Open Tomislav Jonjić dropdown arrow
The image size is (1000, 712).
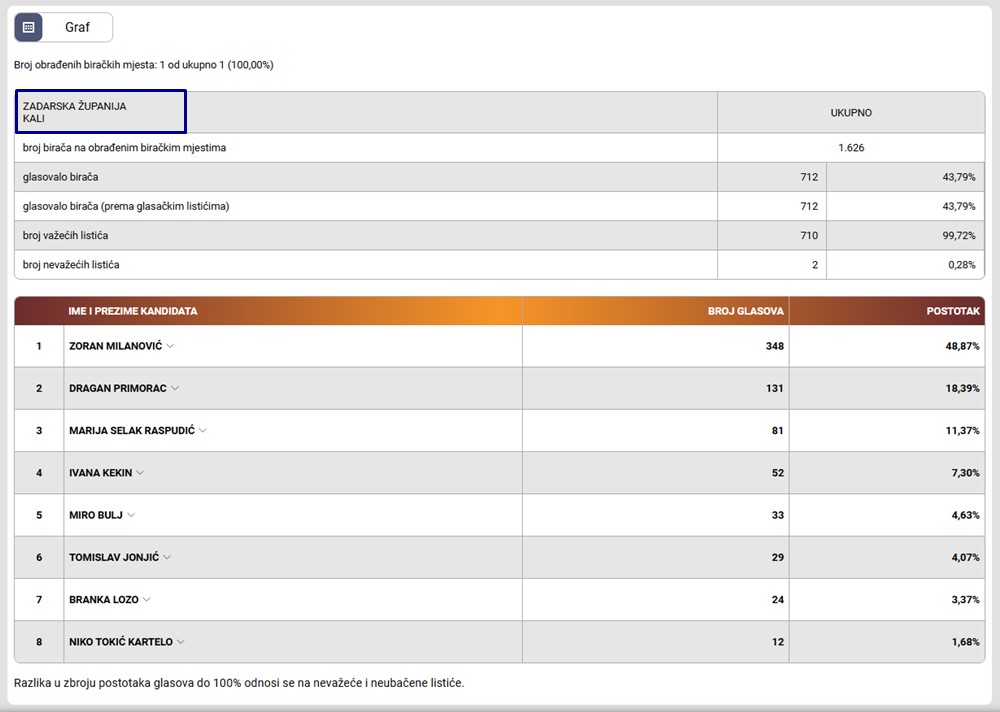pos(167,557)
